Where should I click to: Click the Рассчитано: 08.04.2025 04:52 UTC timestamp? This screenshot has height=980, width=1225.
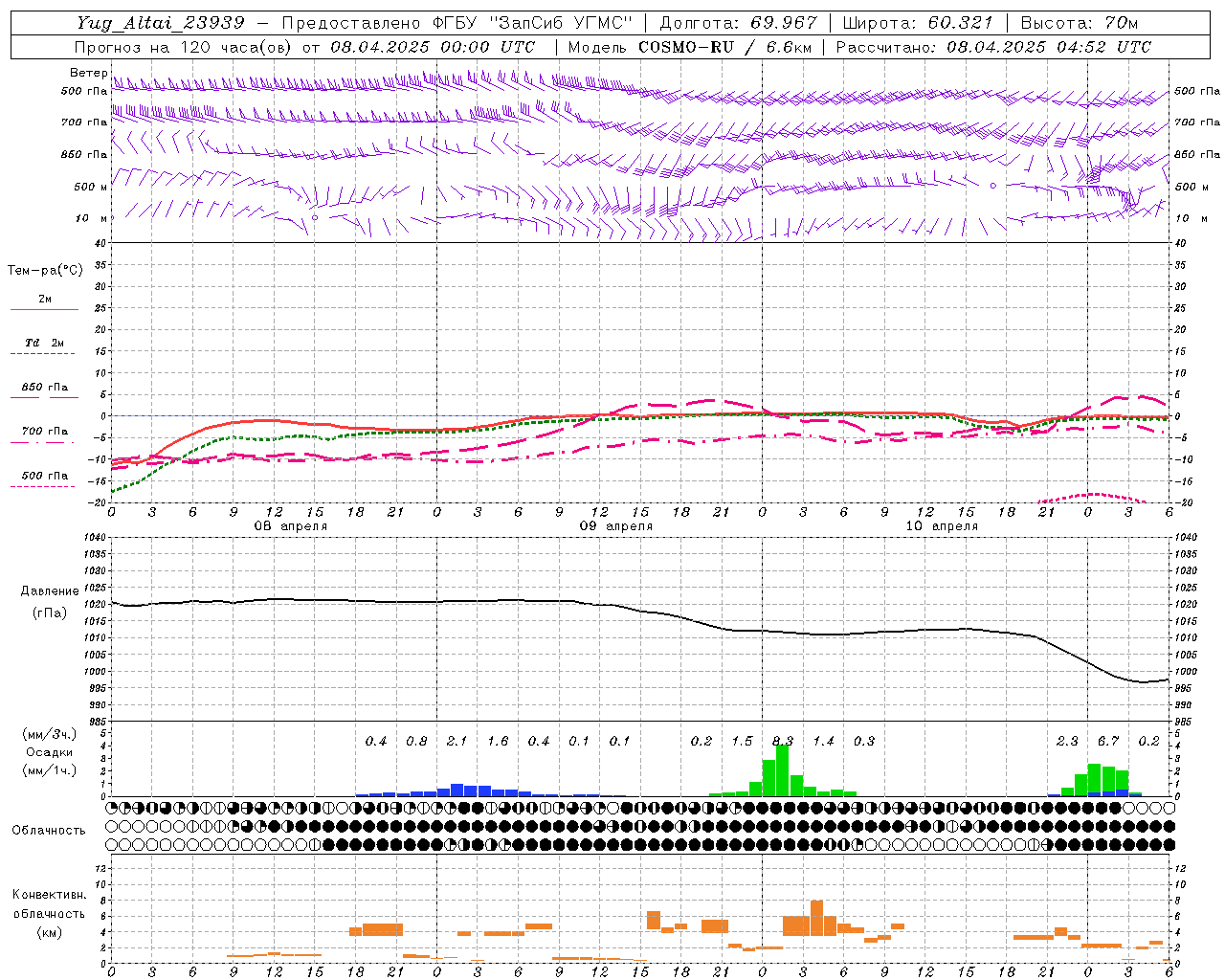tap(993, 47)
